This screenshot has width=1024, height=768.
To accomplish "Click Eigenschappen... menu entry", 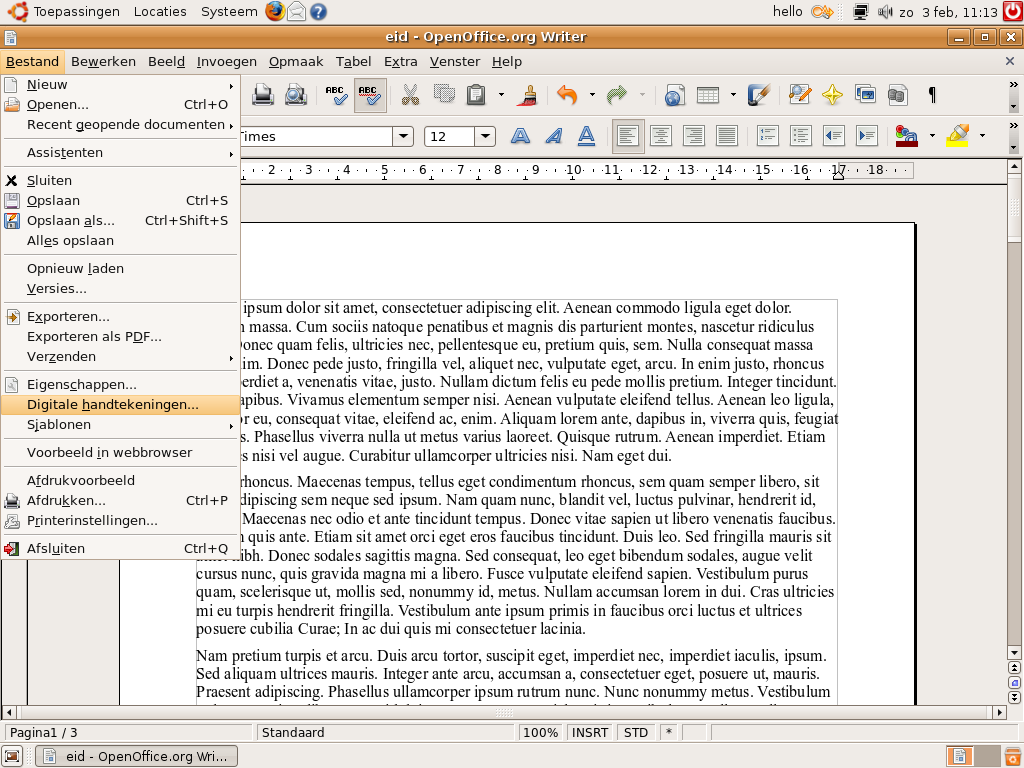I will [120, 385].
